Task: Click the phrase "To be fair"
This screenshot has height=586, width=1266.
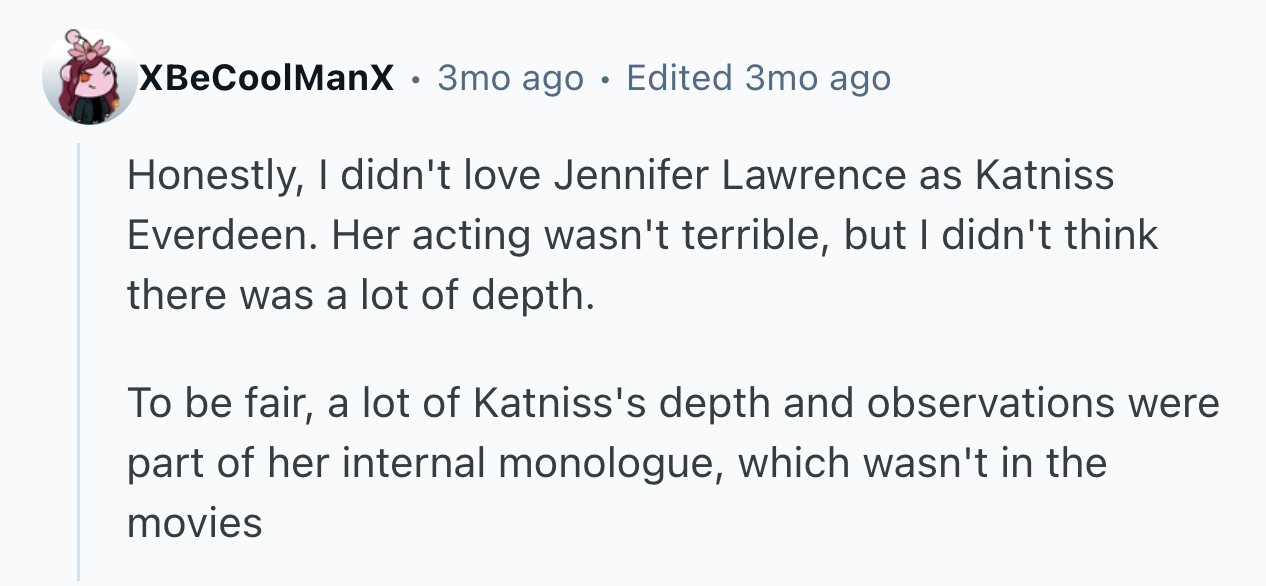Action: pos(219,404)
